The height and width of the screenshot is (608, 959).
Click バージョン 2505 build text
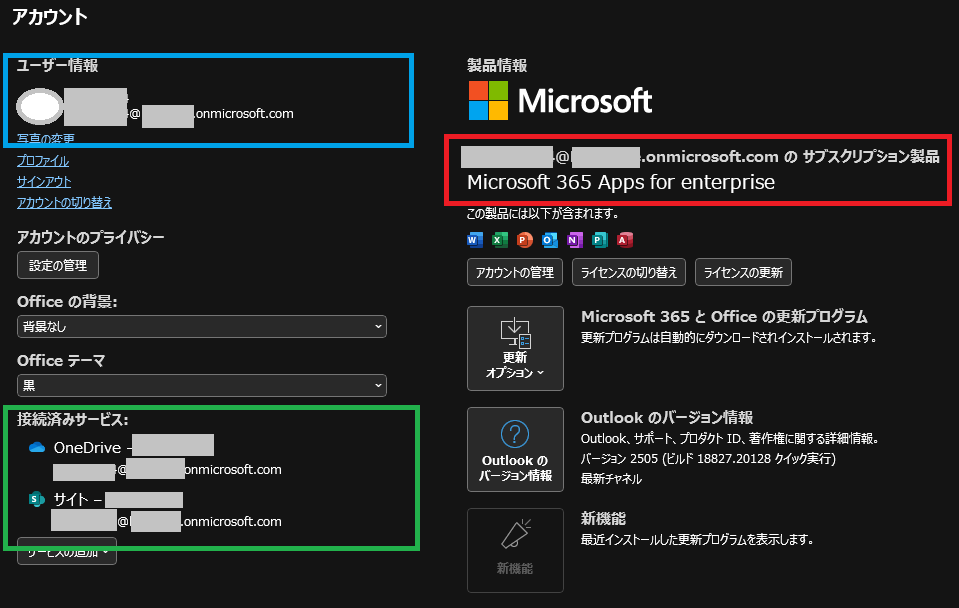[x=708, y=458]
